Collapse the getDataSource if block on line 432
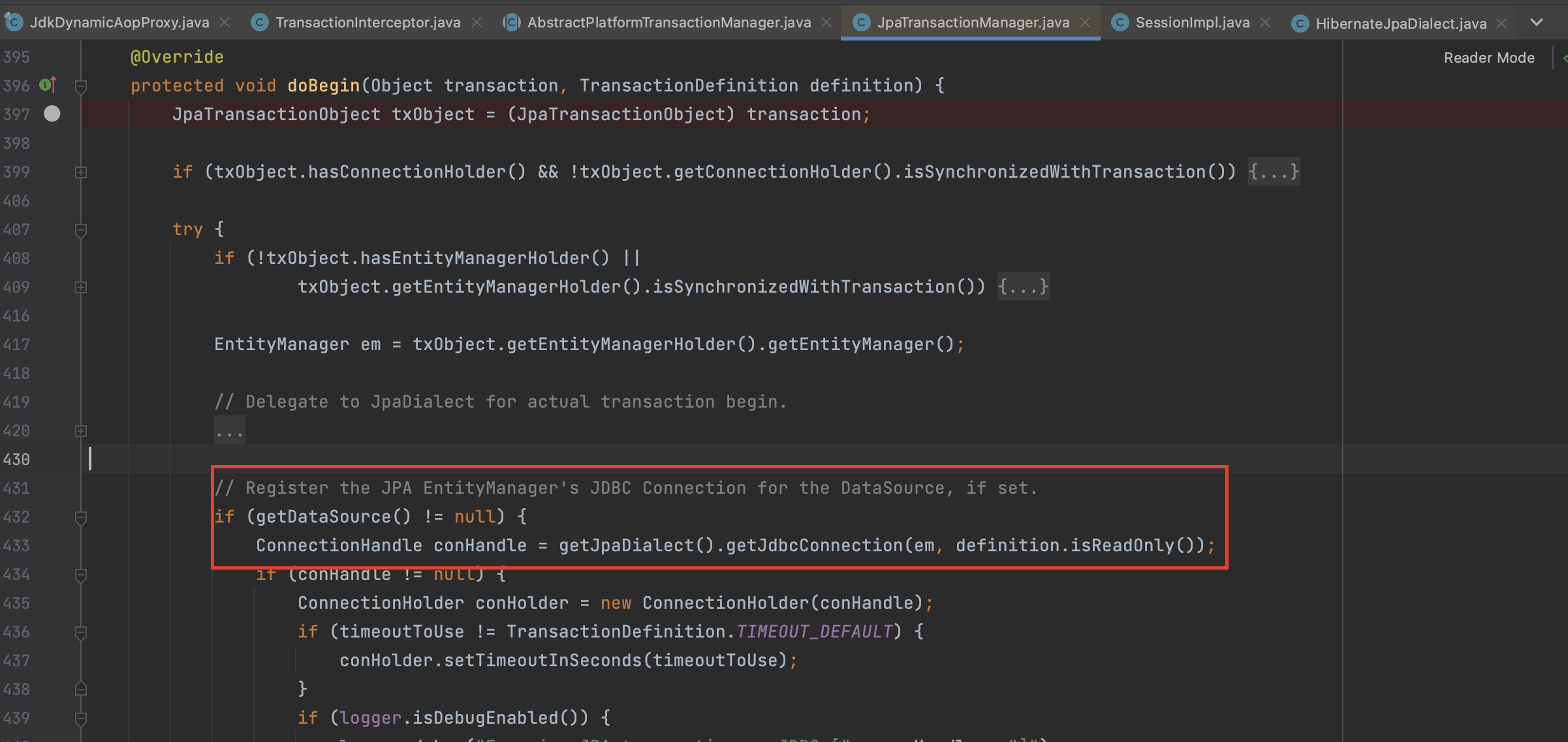Screen dimensions: 1568x742 tap(81, 517)
